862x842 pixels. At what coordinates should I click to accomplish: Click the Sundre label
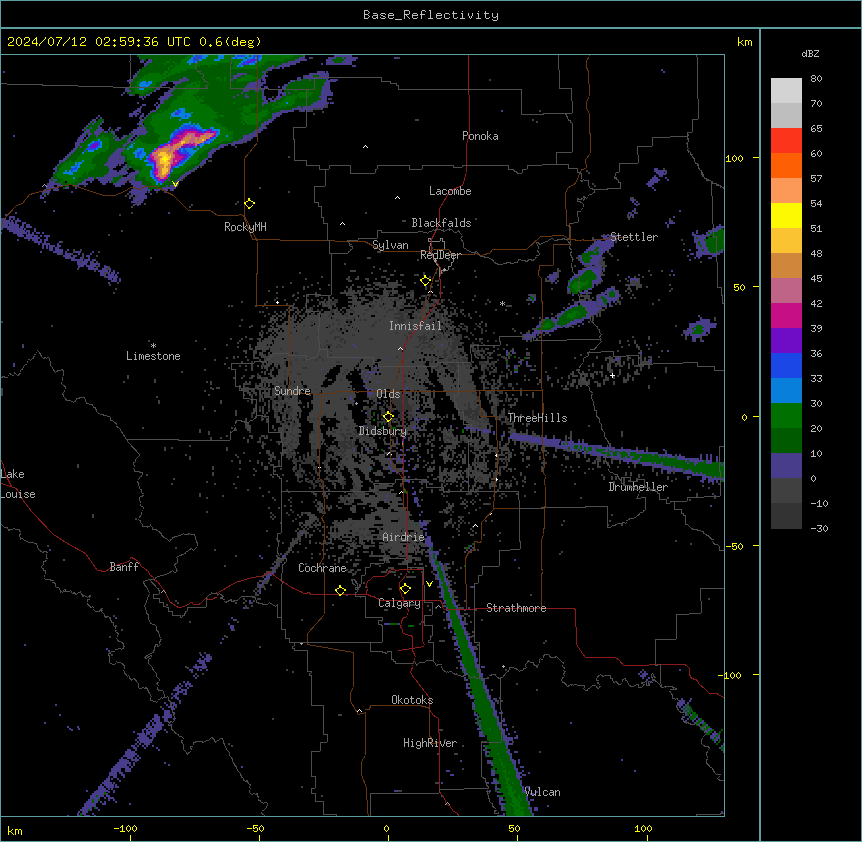coord(292,391)
